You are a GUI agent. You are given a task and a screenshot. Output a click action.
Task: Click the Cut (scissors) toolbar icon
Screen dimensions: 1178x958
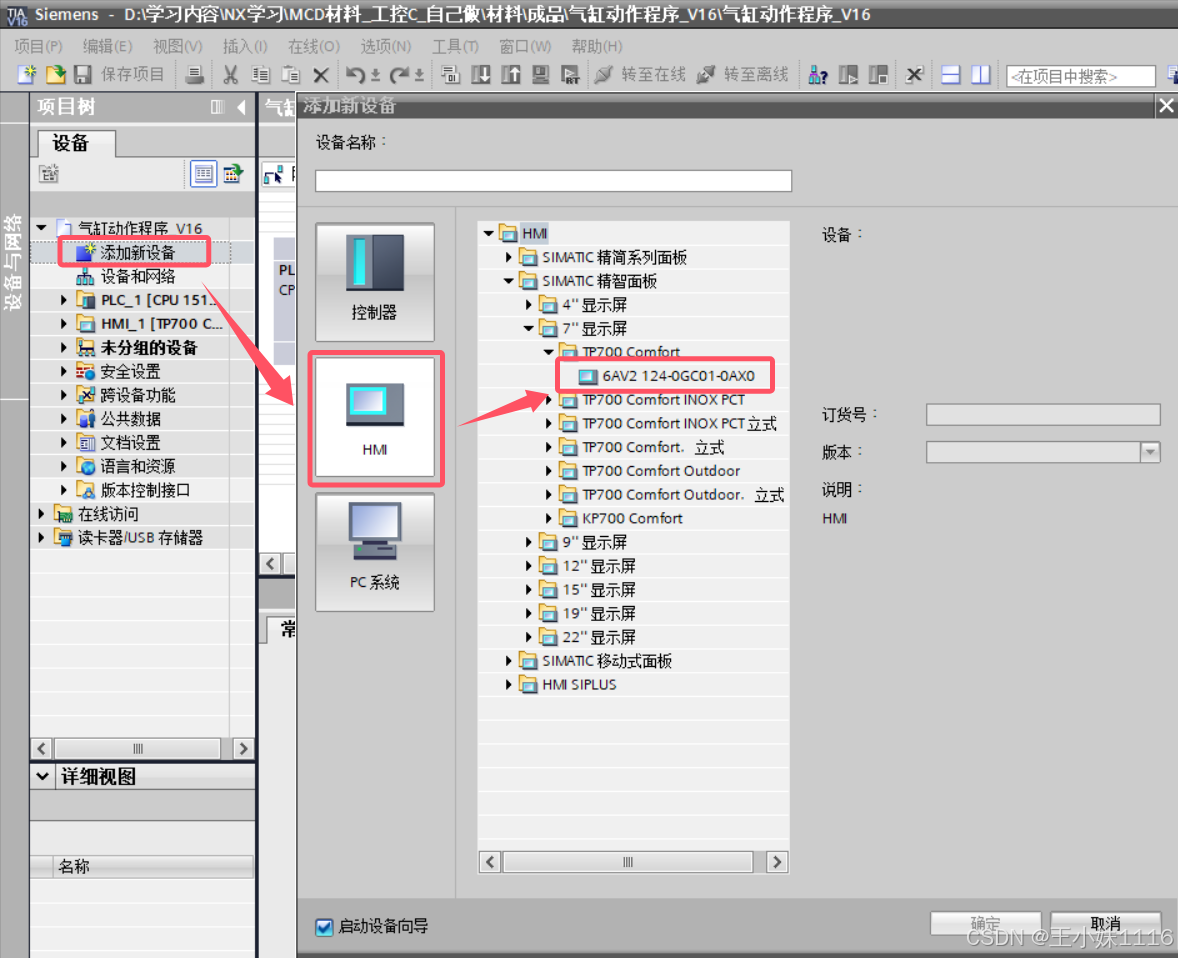(x=231, y=74)
